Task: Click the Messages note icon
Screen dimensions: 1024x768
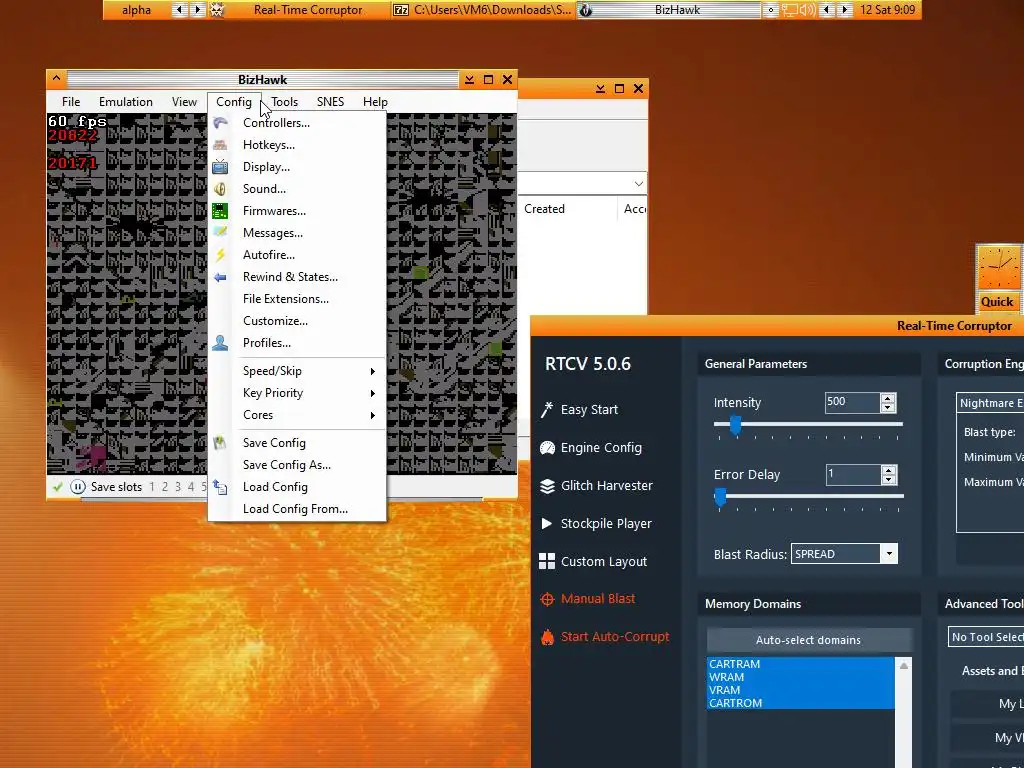Action: click(220, 232)
